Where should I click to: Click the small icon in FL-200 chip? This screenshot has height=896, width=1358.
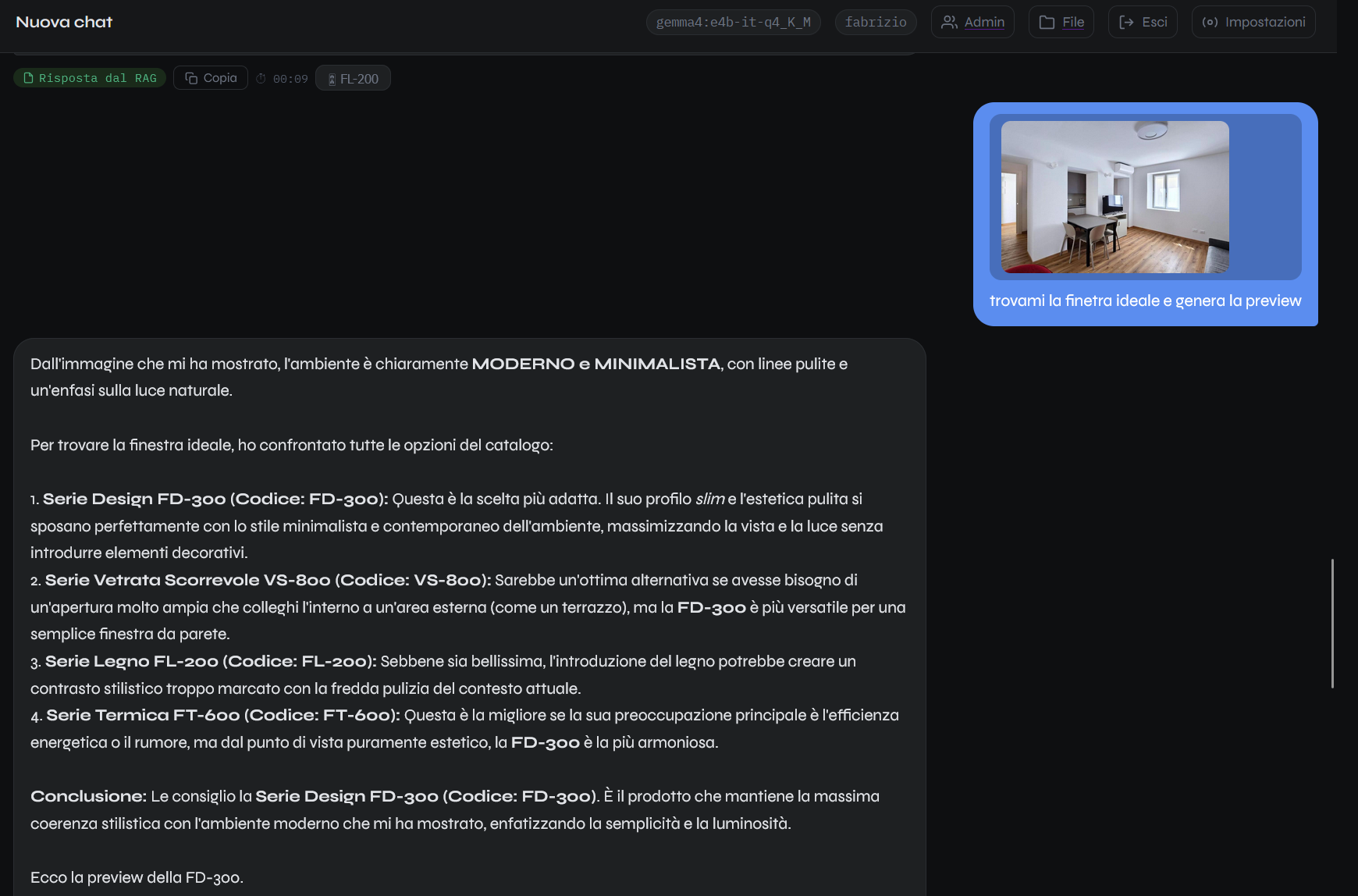pyautogui.click(x=332, y=79)
